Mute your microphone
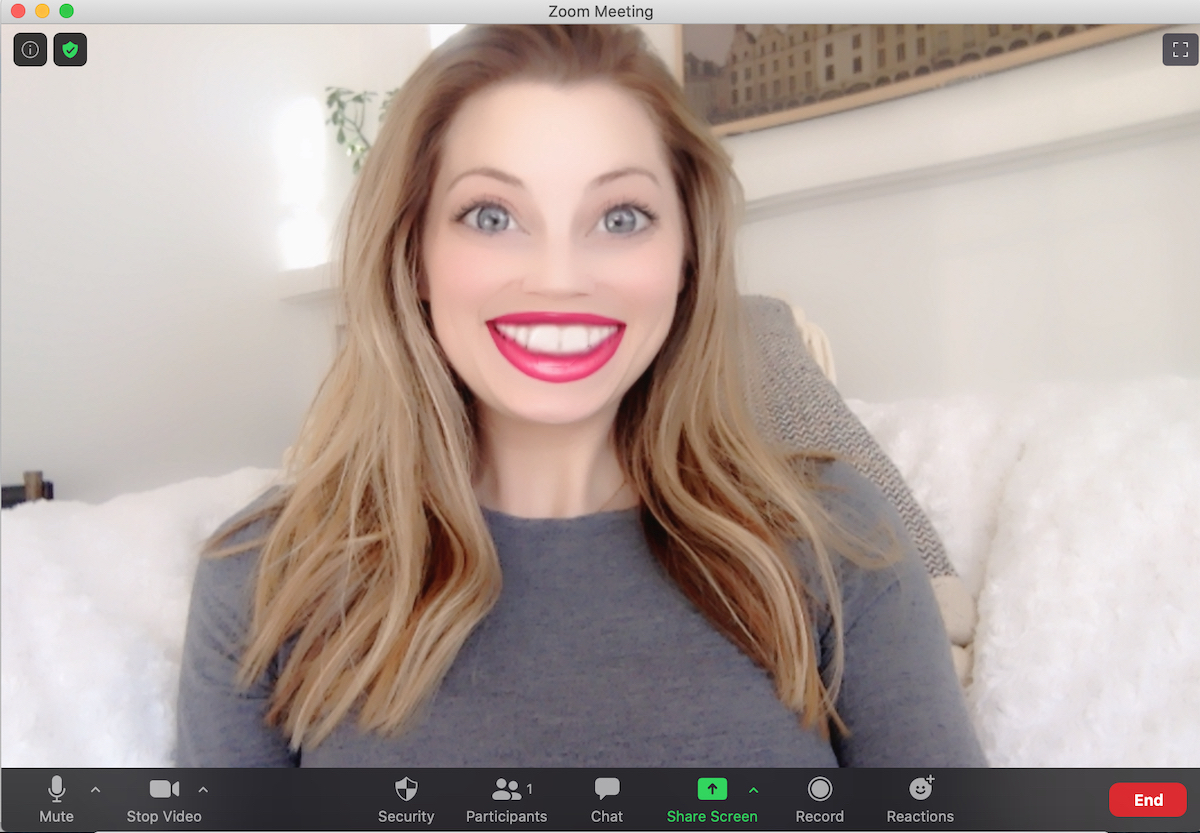Viewport: 1200px width, 833px height. click(56, 798)
